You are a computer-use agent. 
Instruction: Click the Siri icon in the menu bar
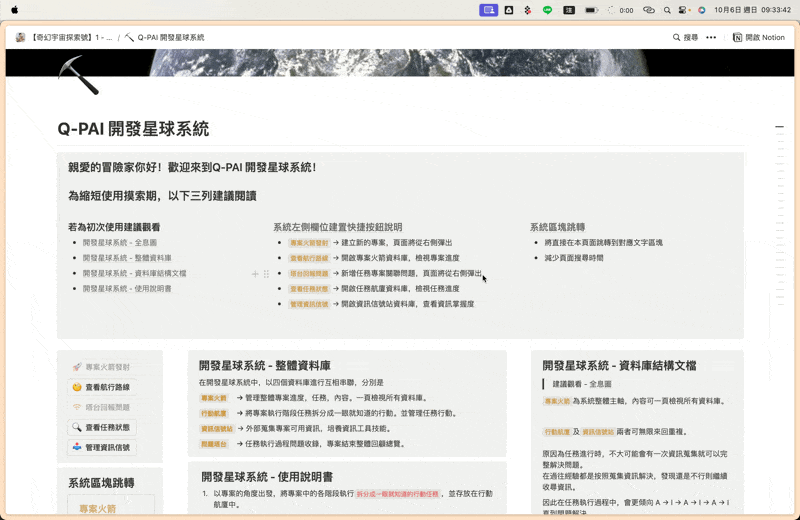[702, 10]
